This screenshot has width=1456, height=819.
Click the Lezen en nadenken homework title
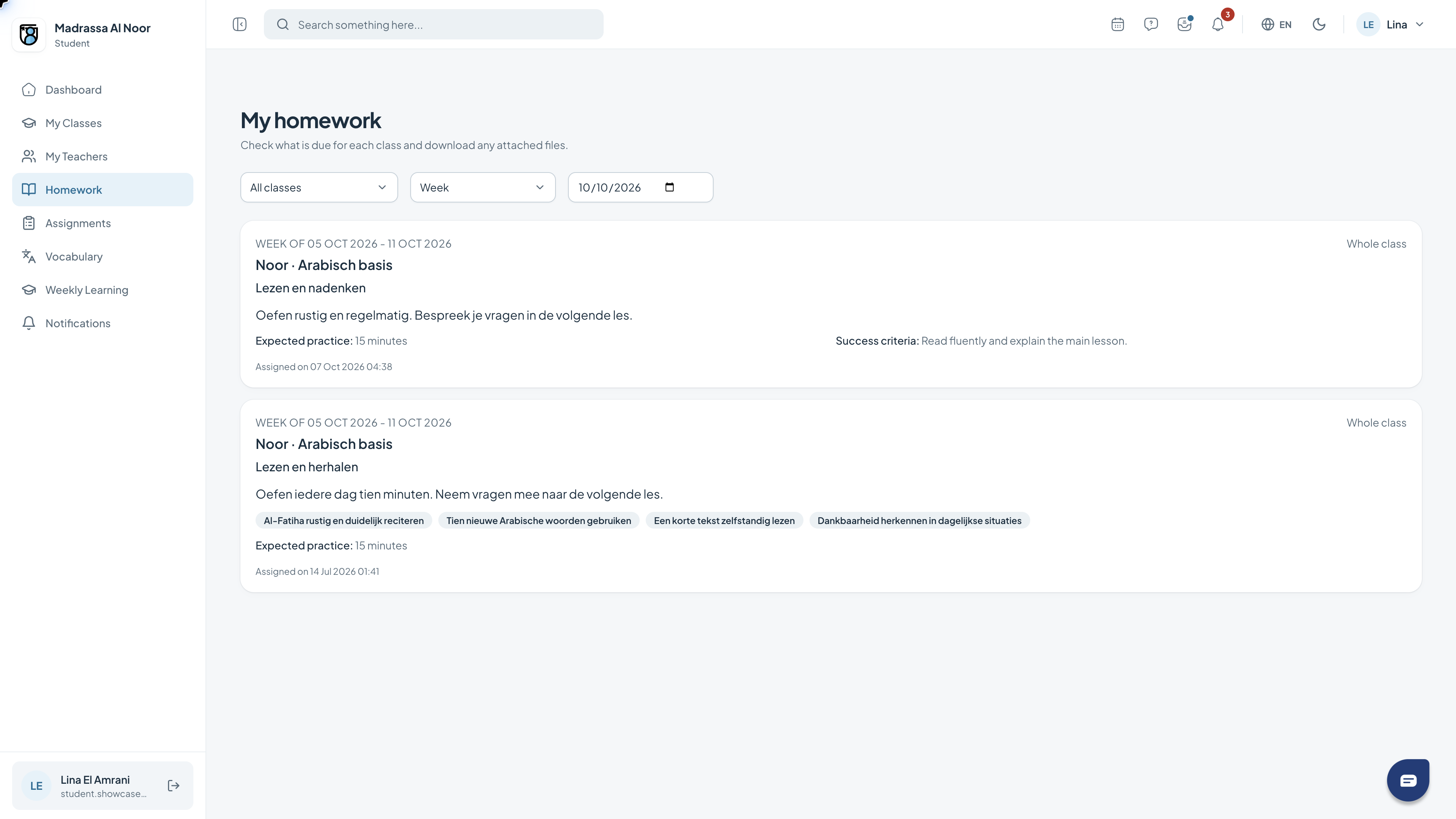coord(310,288)
